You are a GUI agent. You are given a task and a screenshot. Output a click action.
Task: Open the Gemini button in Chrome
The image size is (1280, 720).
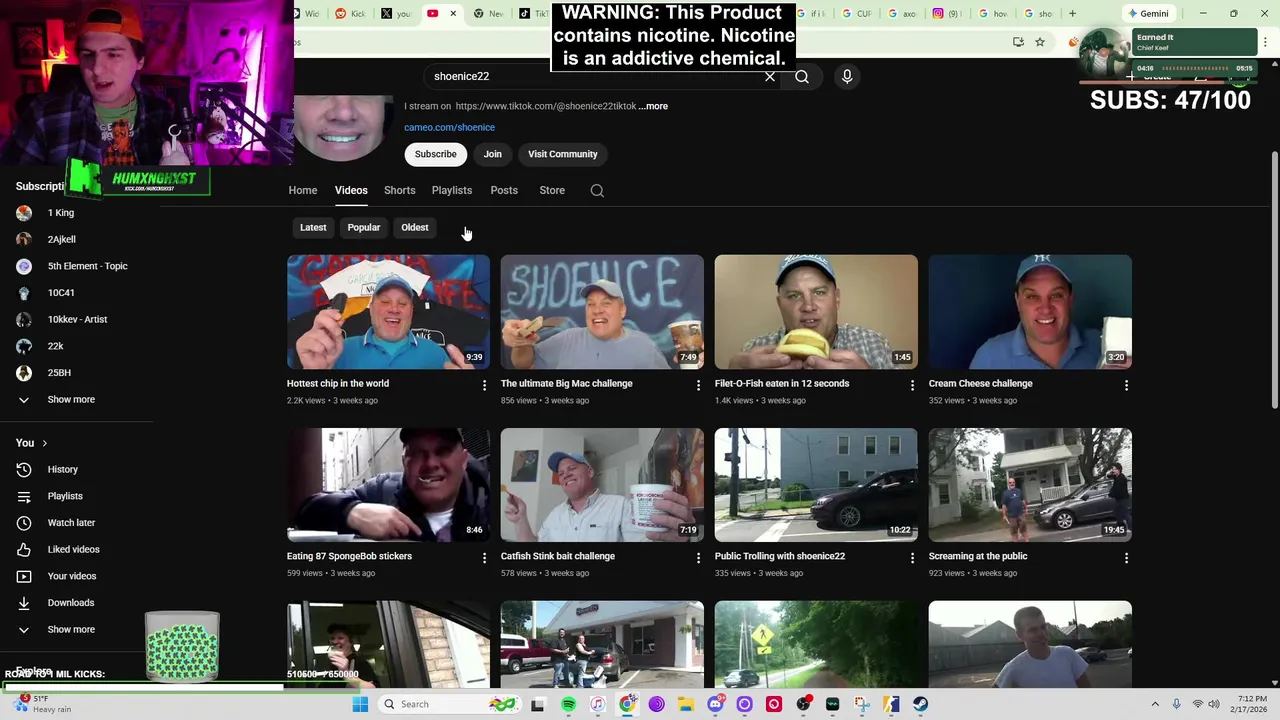click(1148, 13)
